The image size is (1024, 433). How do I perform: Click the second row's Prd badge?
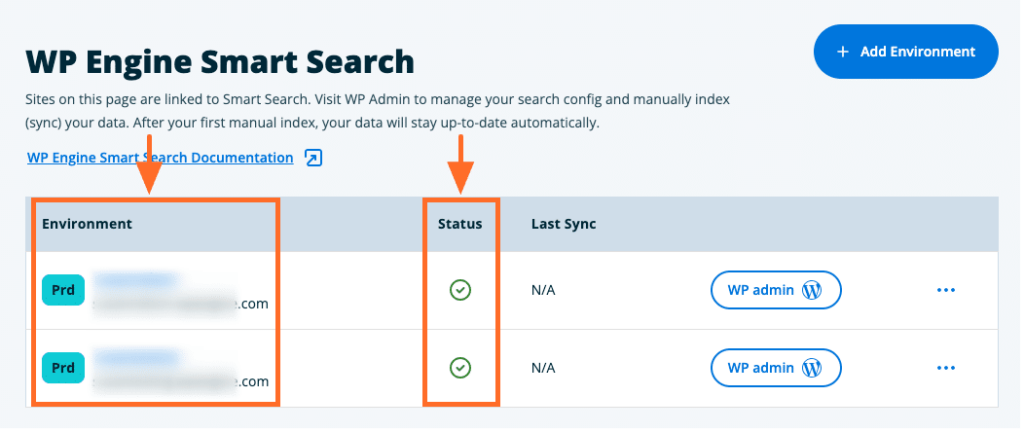[63, 368]
